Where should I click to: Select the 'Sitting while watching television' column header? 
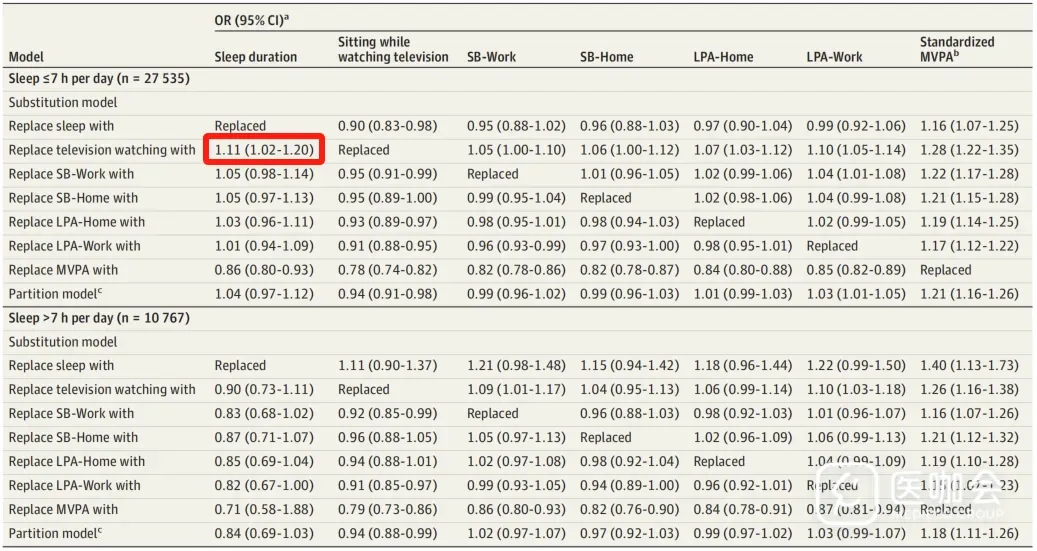(393, 50)
